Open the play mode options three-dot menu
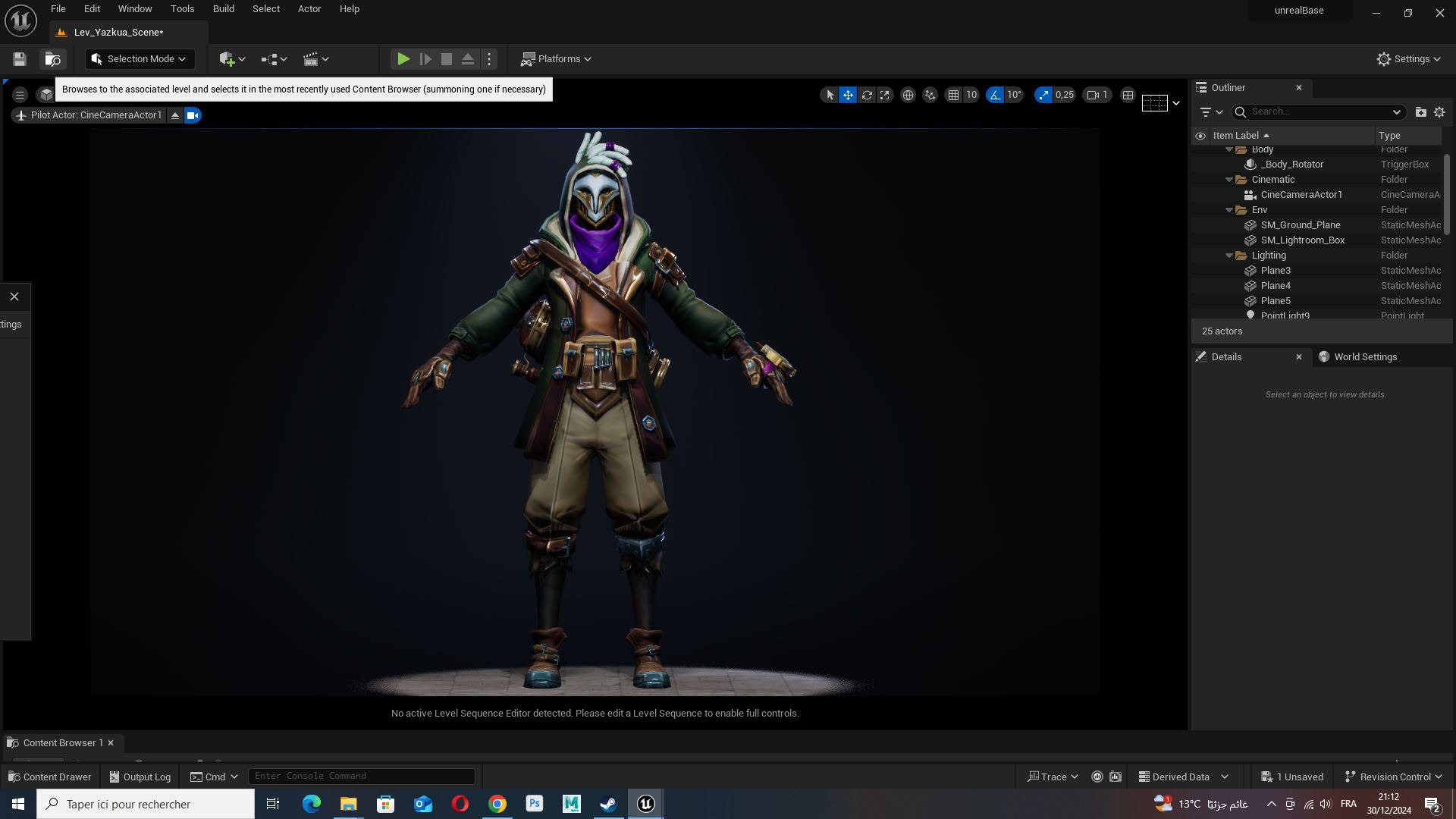The width and height of the screenshot is (1456, 819). coord(489,59)
